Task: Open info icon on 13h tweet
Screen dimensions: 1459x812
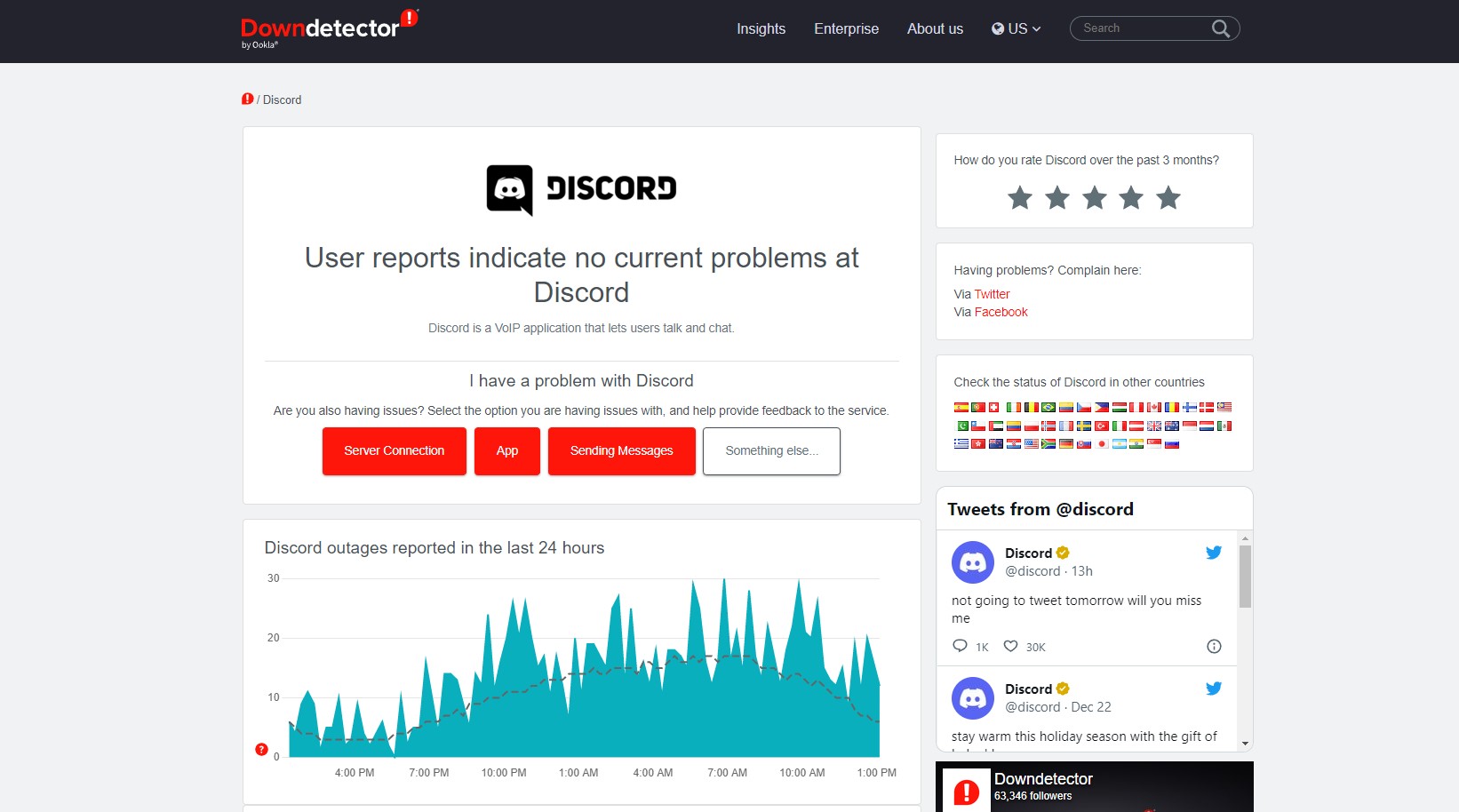Action: (x=1214, y=646)
